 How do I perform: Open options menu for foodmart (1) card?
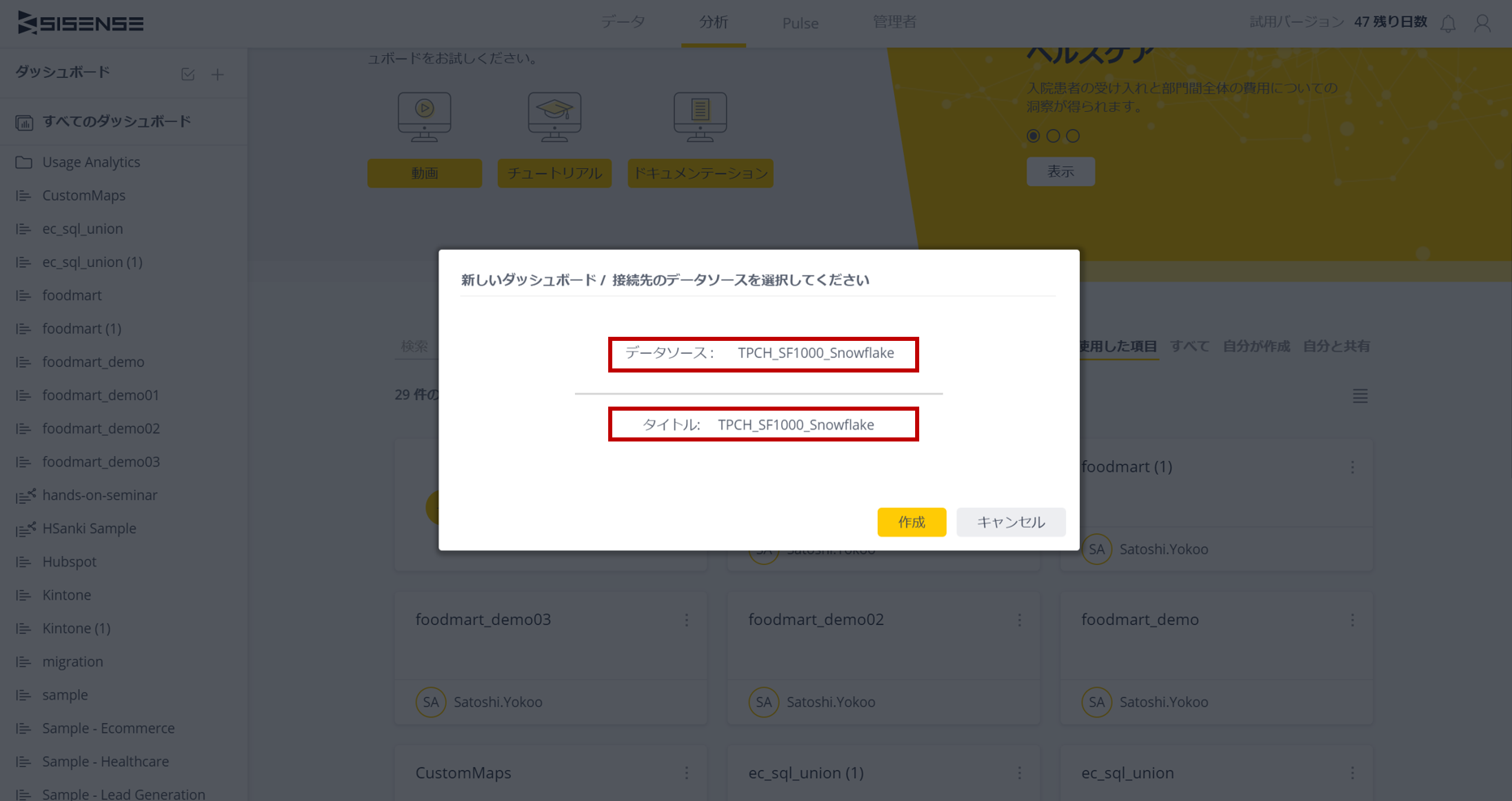tap(1353, 467)
